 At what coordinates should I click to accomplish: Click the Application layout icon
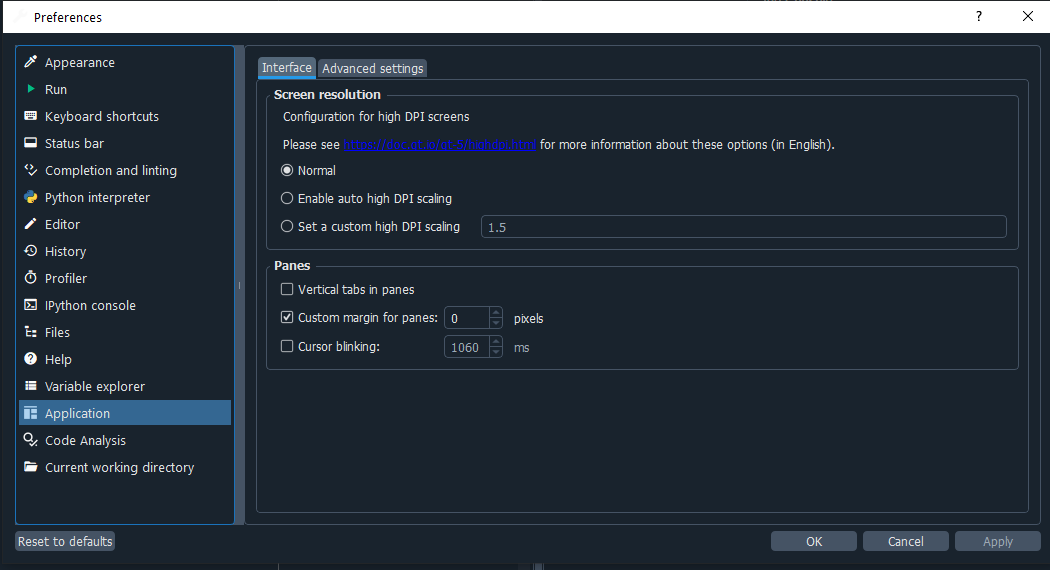pyautogui.click(x=30, y=413)
